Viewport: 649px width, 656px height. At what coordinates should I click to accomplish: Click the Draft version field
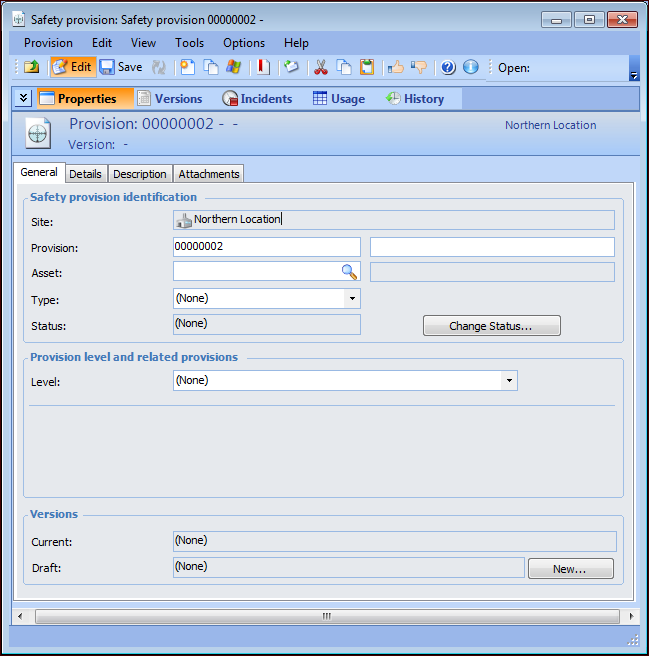click(349, 567)
